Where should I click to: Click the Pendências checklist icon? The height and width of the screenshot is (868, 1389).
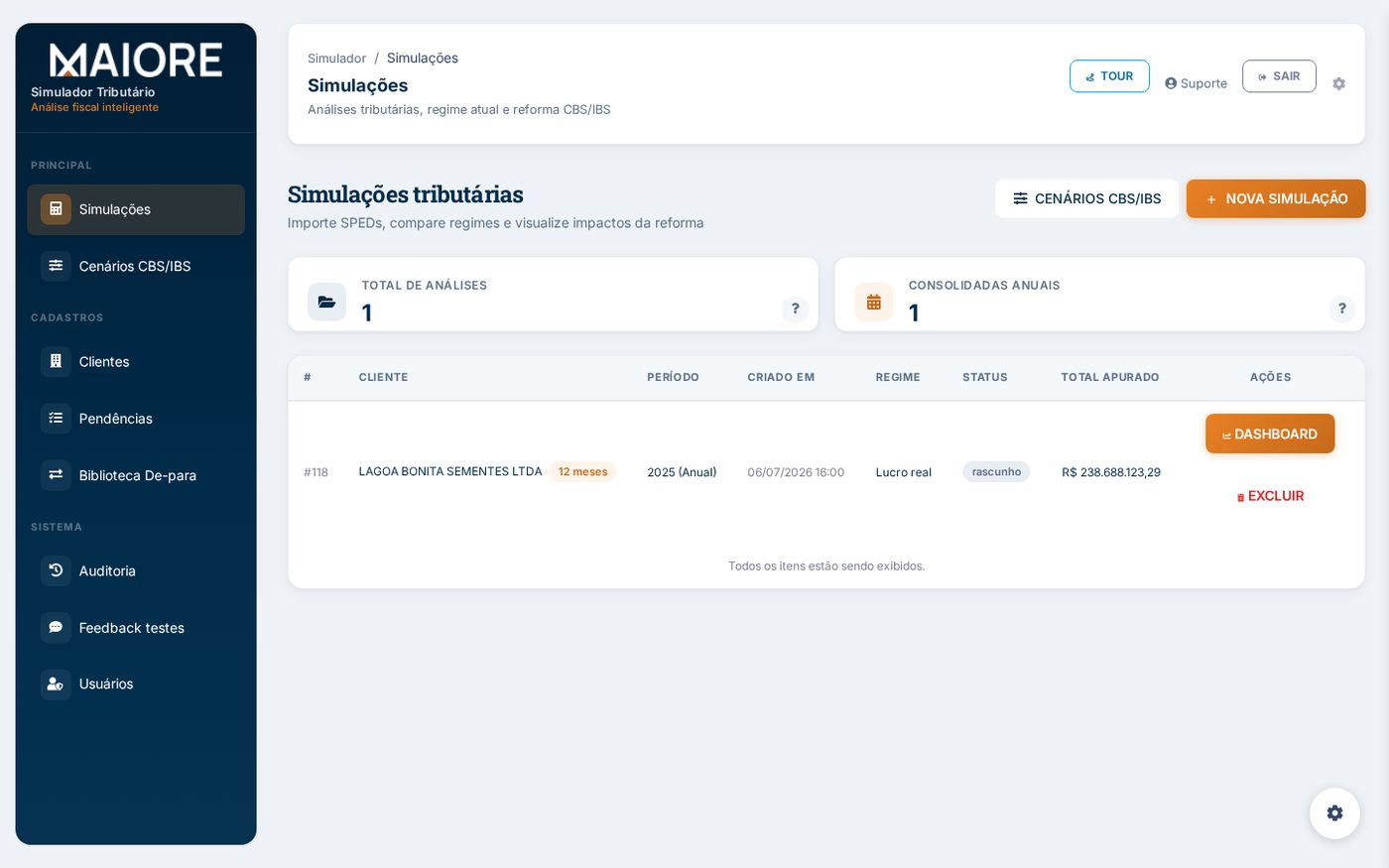click(56, 418)
